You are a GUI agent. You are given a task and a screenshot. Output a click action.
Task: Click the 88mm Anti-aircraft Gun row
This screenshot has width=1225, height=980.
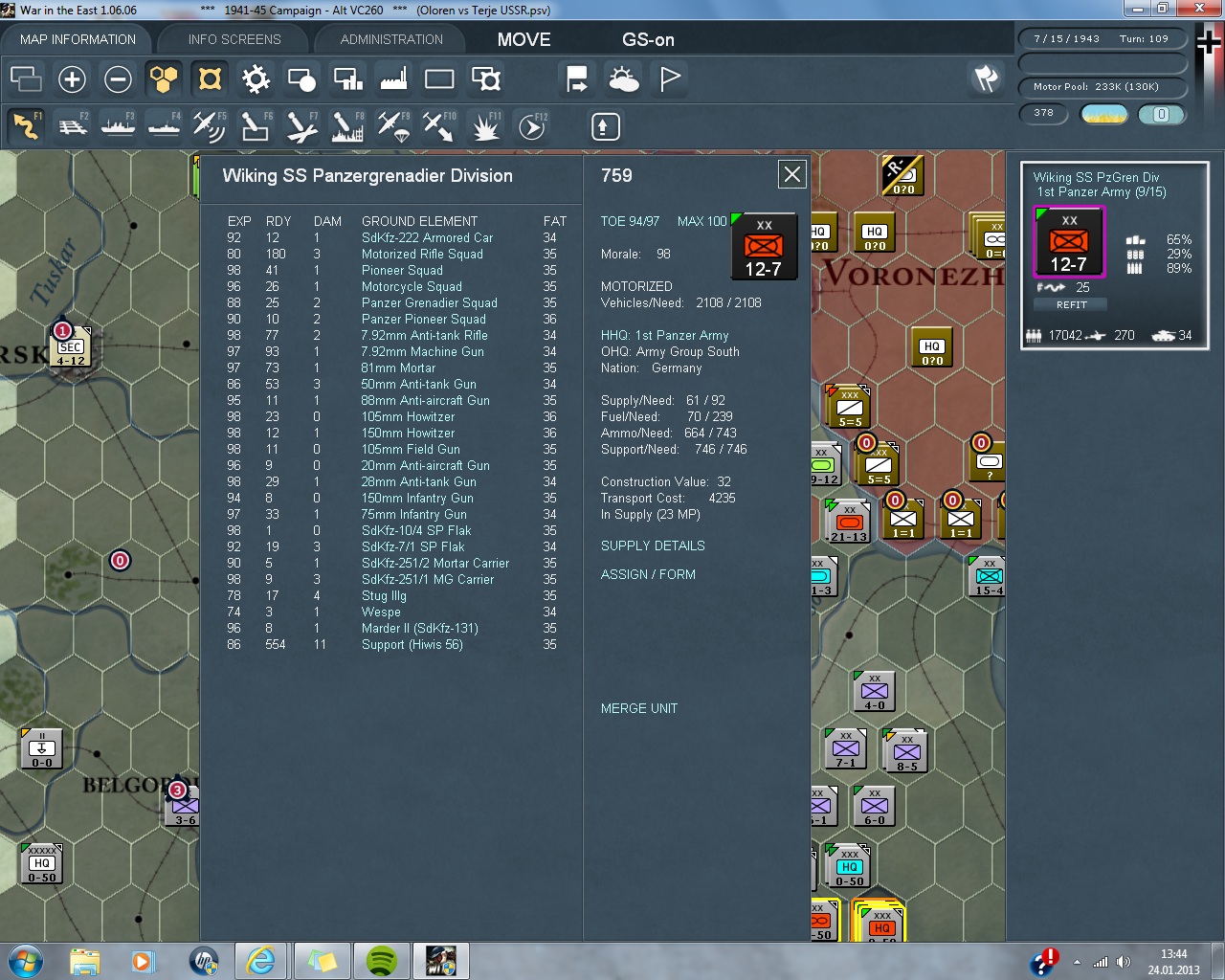[391, 400]
